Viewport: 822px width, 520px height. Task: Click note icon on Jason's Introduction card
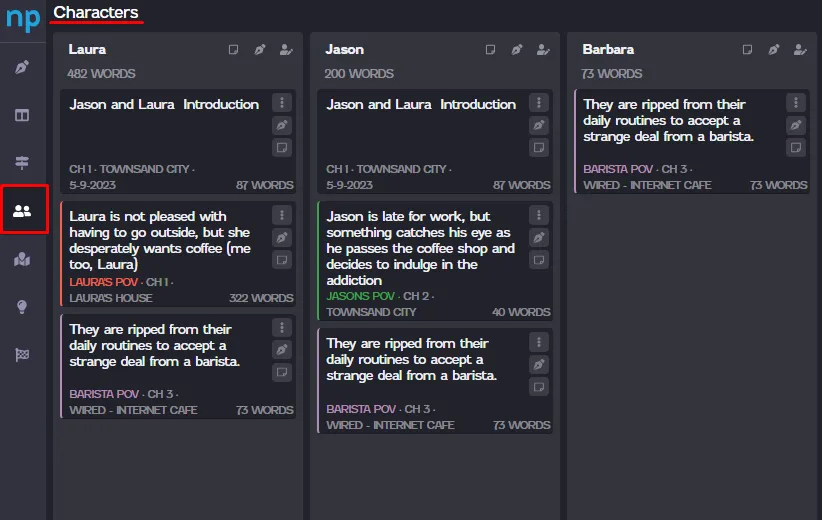coord(538,148)
